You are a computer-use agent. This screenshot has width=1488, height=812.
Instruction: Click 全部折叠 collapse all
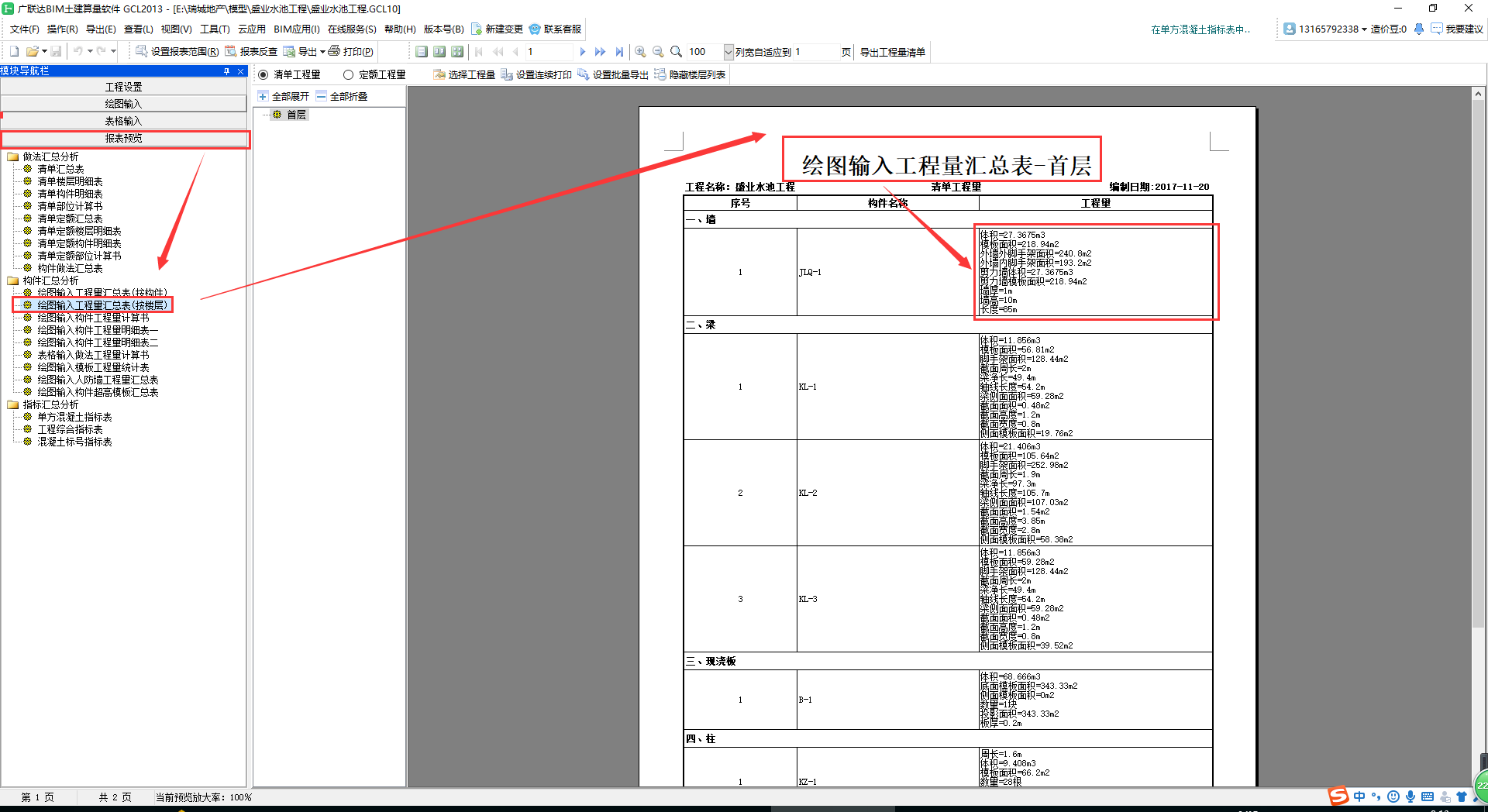342,96
